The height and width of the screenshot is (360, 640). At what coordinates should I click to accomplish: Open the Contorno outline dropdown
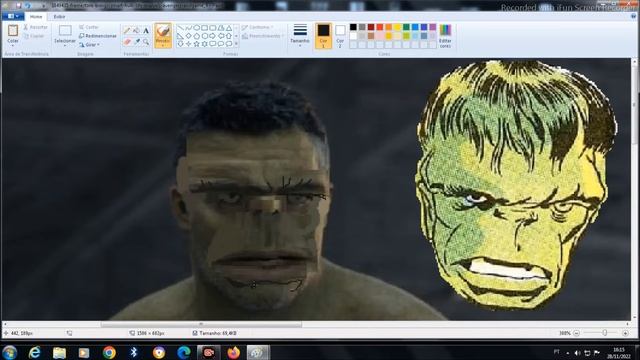(258, 27)
